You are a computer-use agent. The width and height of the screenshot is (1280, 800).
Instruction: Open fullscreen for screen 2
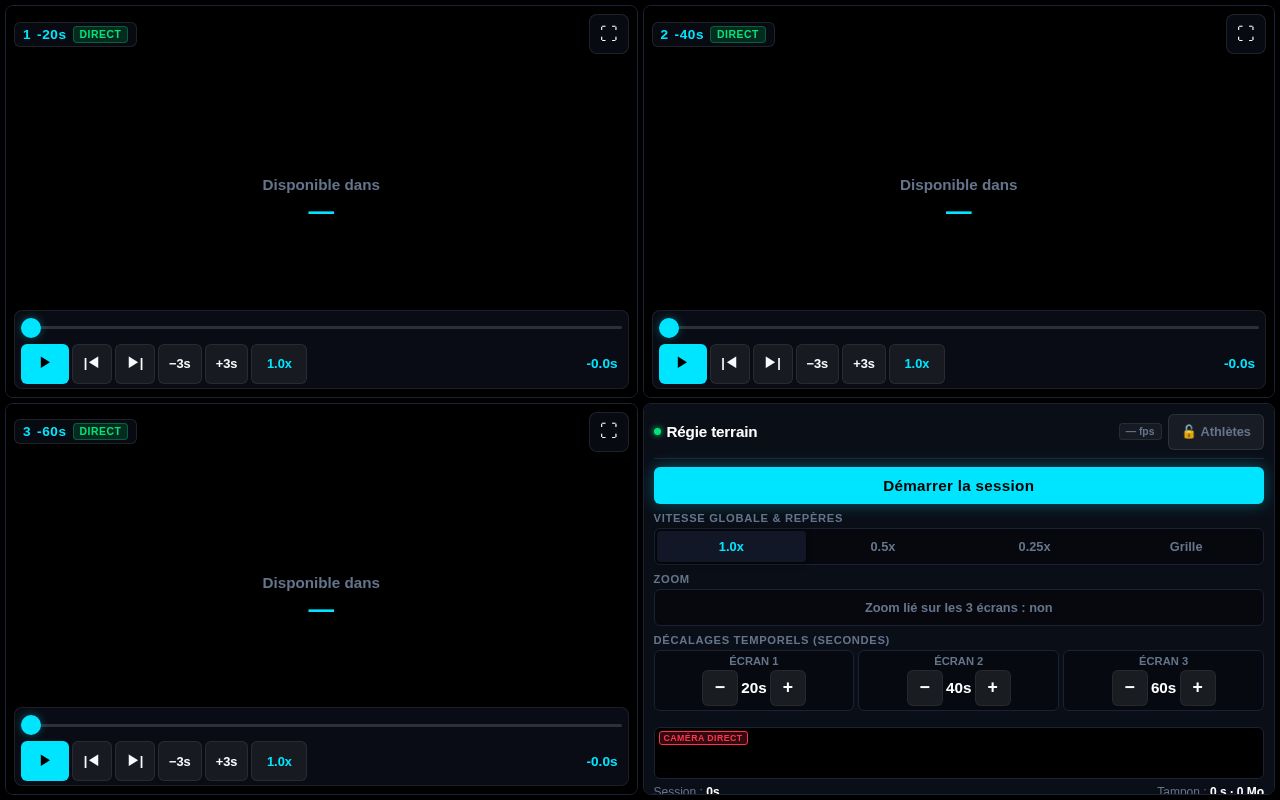point(1245,34)
